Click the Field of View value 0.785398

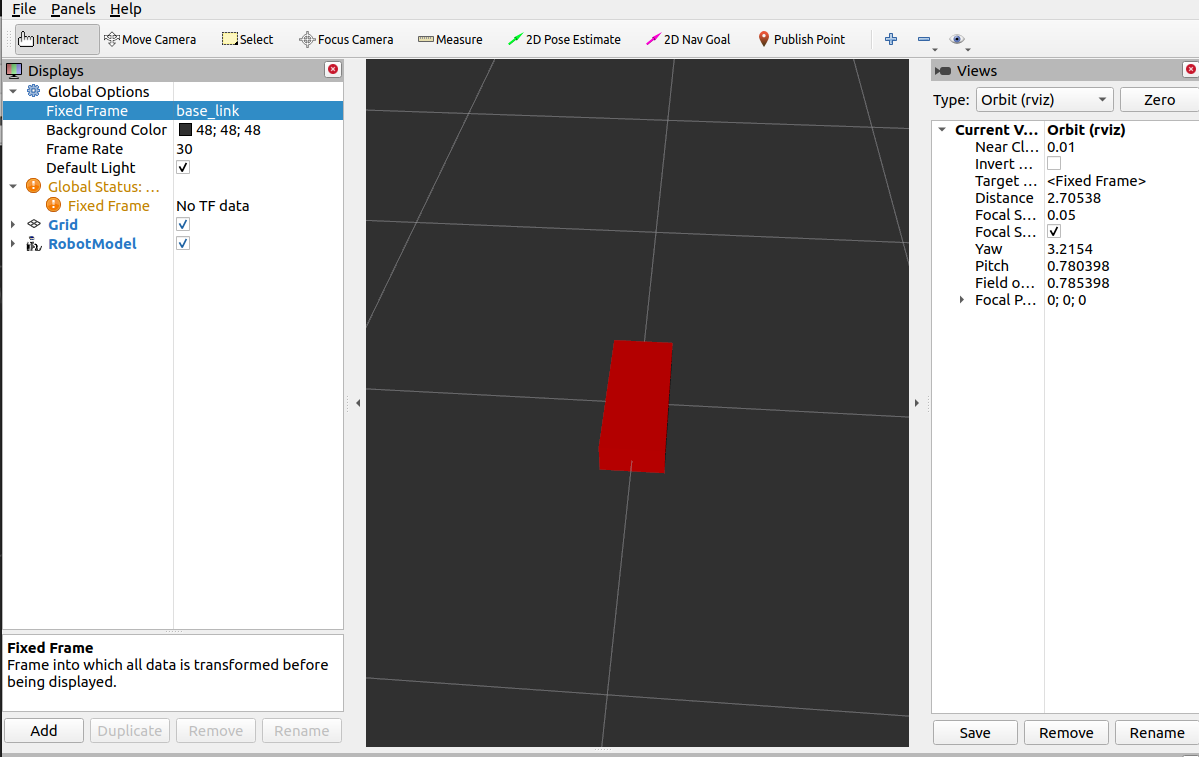pos(1077,283)
